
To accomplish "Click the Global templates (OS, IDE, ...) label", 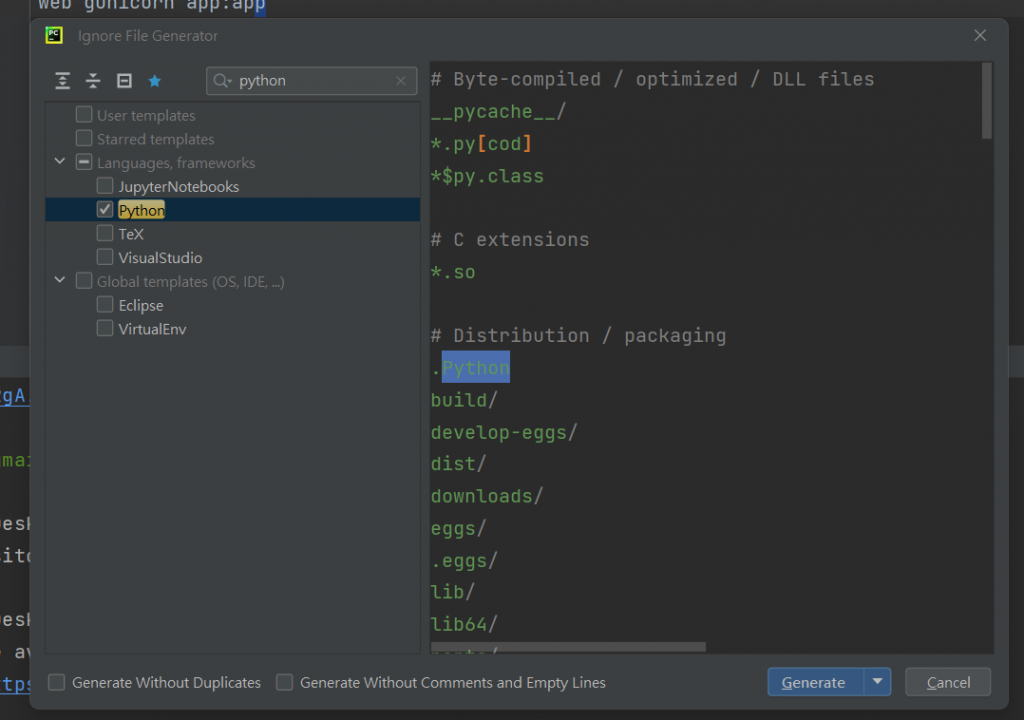I will point(191,282).
